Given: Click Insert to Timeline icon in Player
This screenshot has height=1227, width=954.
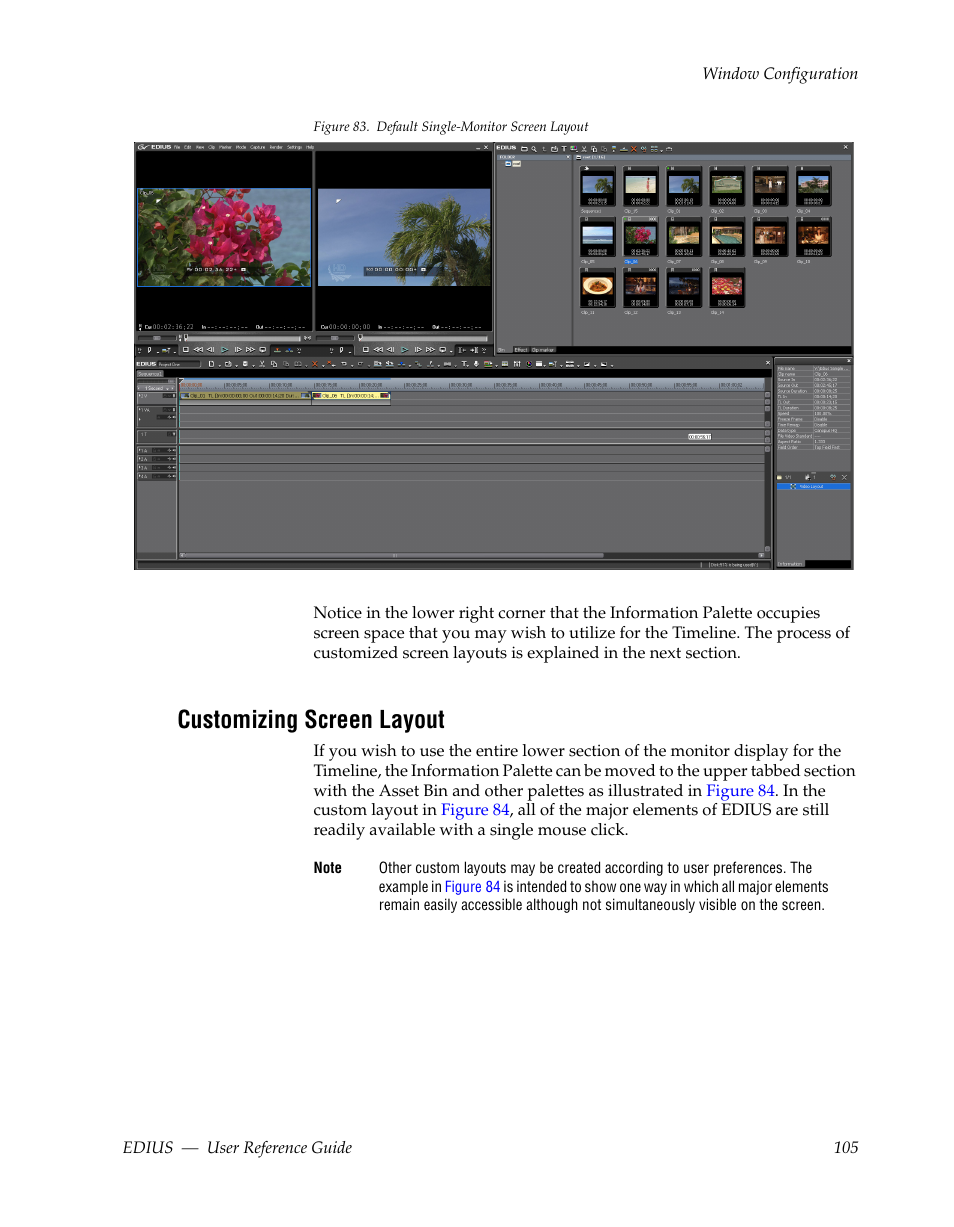Looking at the screenshot, I should click(277, 350).
